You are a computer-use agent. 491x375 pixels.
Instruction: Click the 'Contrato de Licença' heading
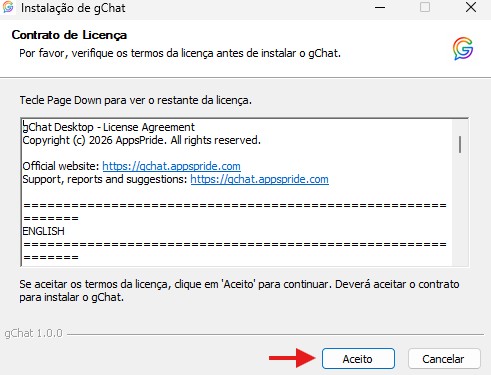pyautogui.click(x=69, y=35)
